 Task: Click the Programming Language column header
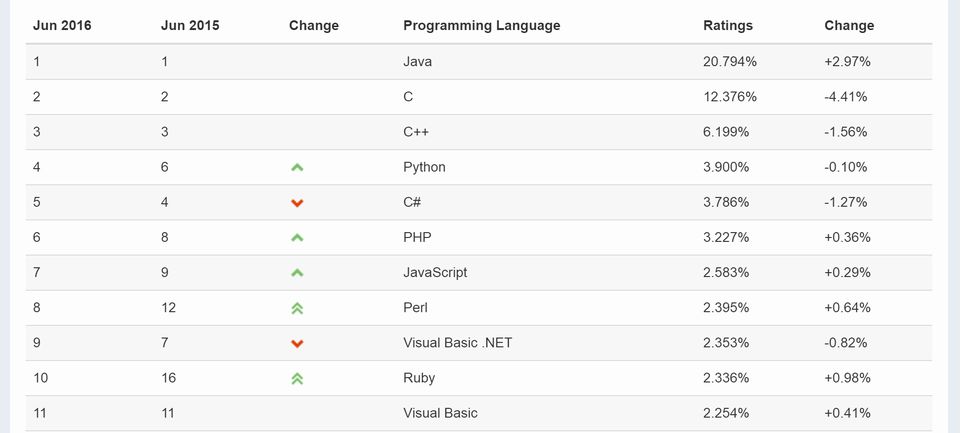pyautogui.click(x=481, y=25)
